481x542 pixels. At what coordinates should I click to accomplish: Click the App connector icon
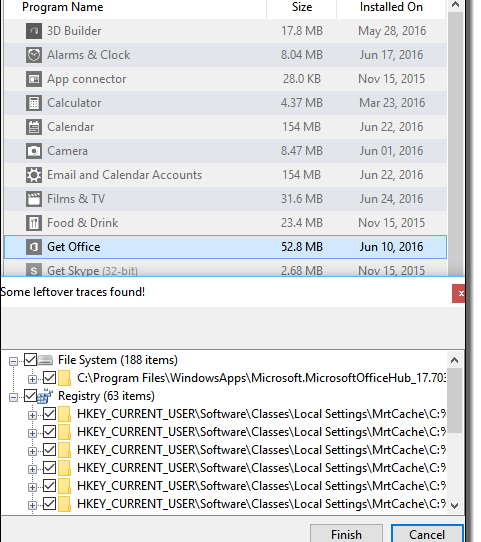tap(34, 79)
